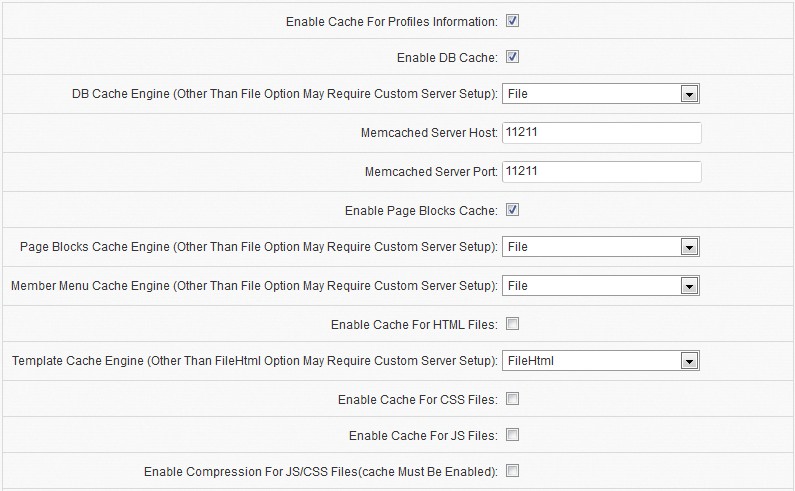
Task: Click the Memcached Server Host input field
Action: [x=601, y=133]
